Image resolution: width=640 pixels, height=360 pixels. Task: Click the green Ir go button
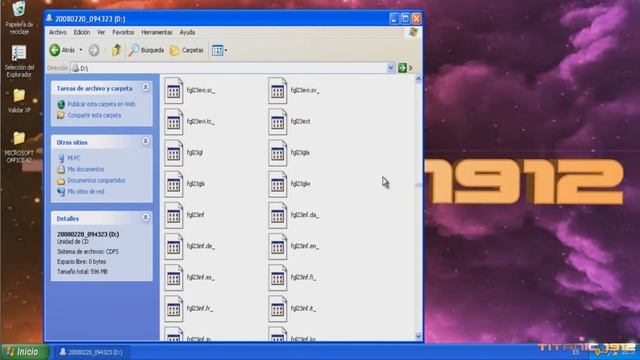click(402, 68)
